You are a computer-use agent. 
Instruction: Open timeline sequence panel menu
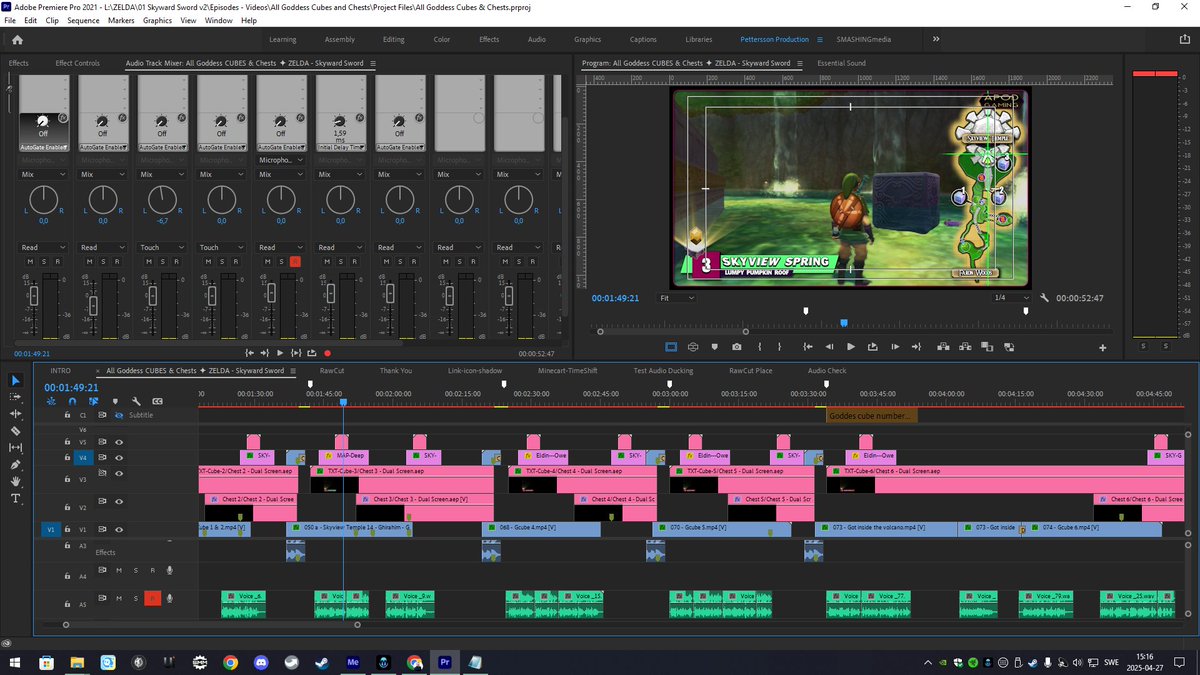[x=291, y=370]
